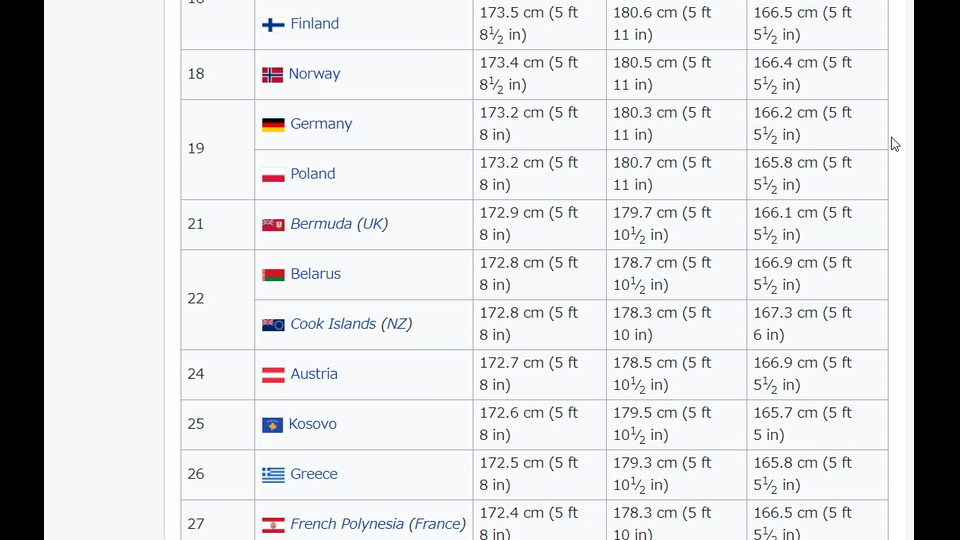Click the Austria flag icon
Viewport: 960px width, 540px height.
273,375
